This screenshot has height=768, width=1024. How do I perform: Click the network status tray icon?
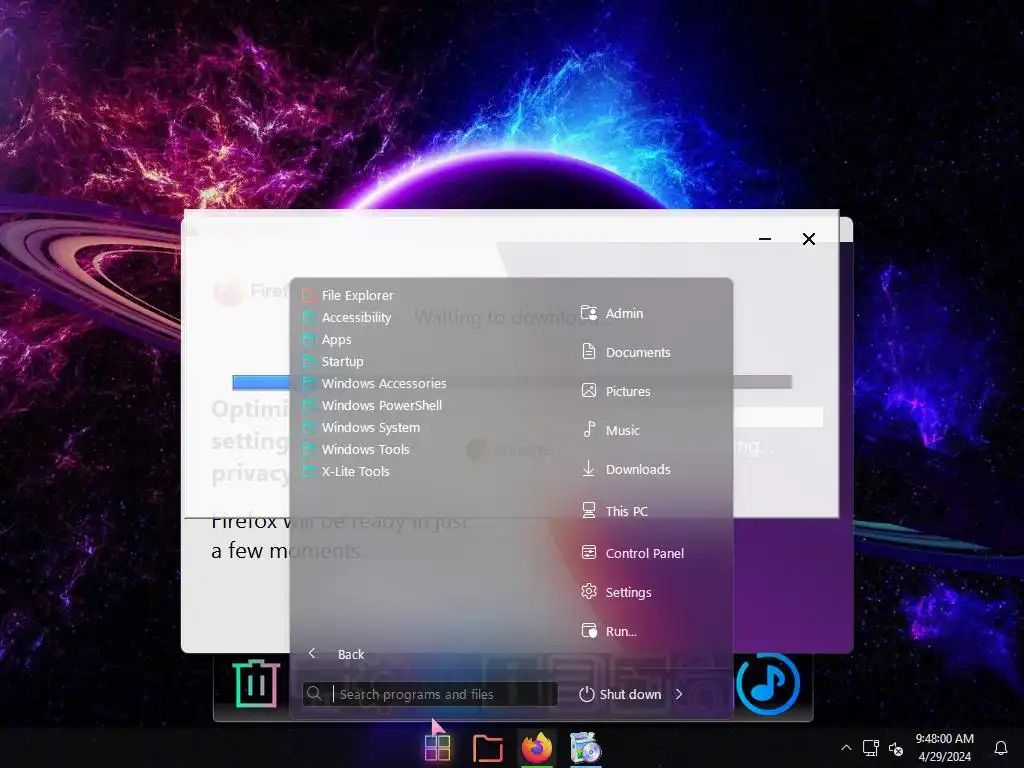coord(871,748)
